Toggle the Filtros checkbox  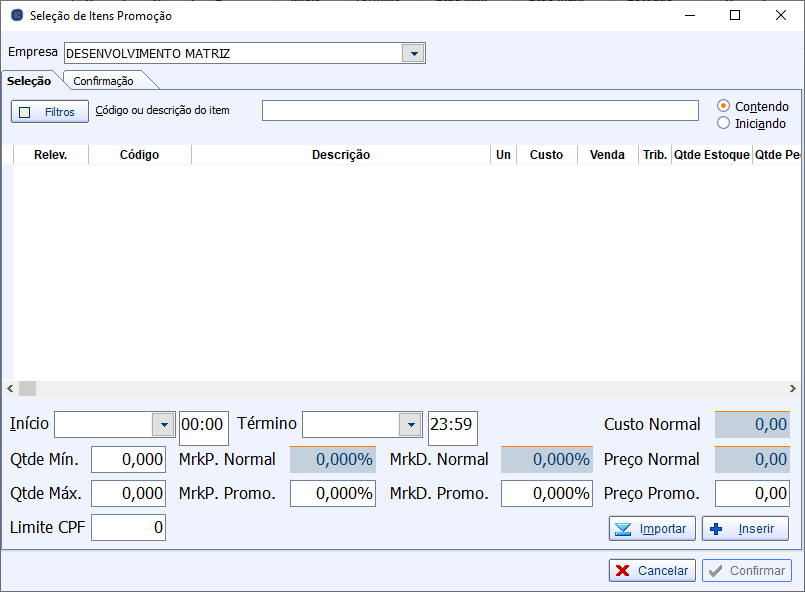click(25, 112)
